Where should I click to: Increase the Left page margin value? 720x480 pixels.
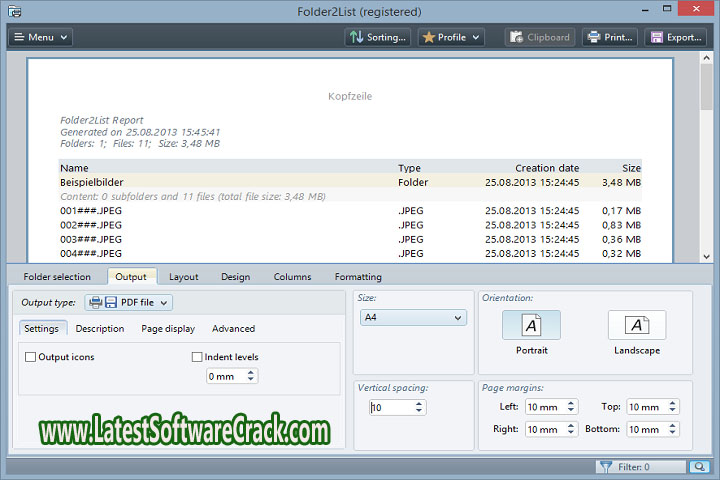point(571,403)
